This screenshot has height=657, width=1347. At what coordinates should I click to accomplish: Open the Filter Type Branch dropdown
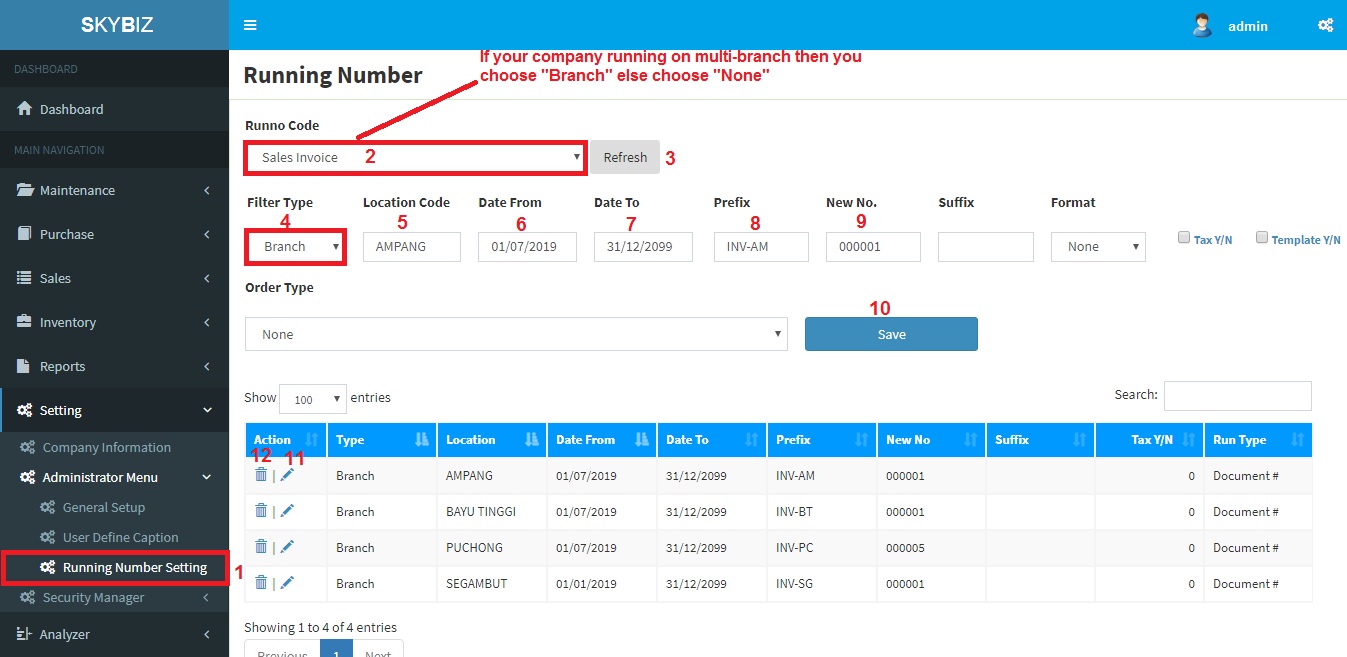pos(296,247)
